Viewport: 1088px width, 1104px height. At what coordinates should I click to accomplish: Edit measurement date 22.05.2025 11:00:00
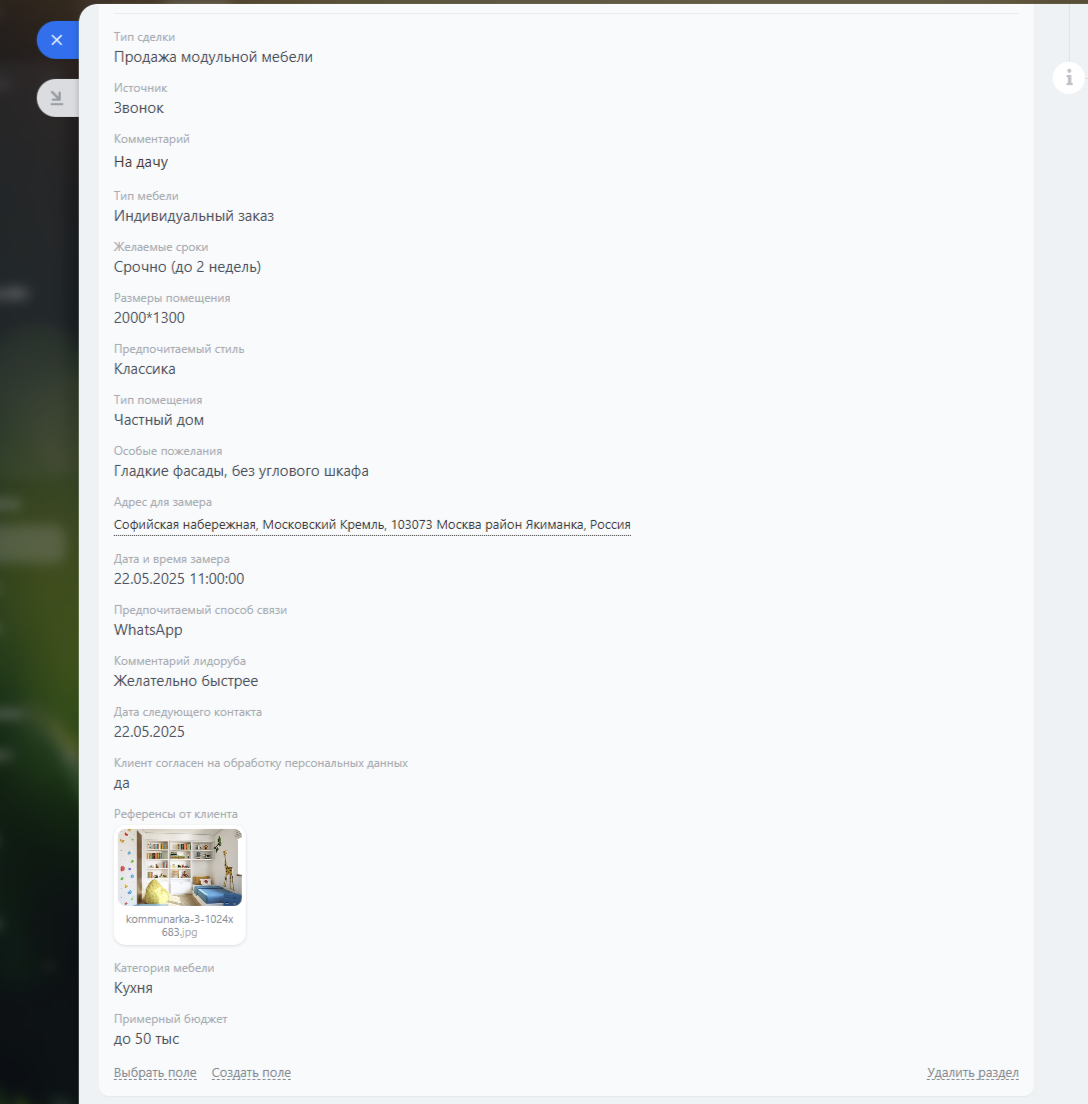pyautogui.click(x=179, y=579)
